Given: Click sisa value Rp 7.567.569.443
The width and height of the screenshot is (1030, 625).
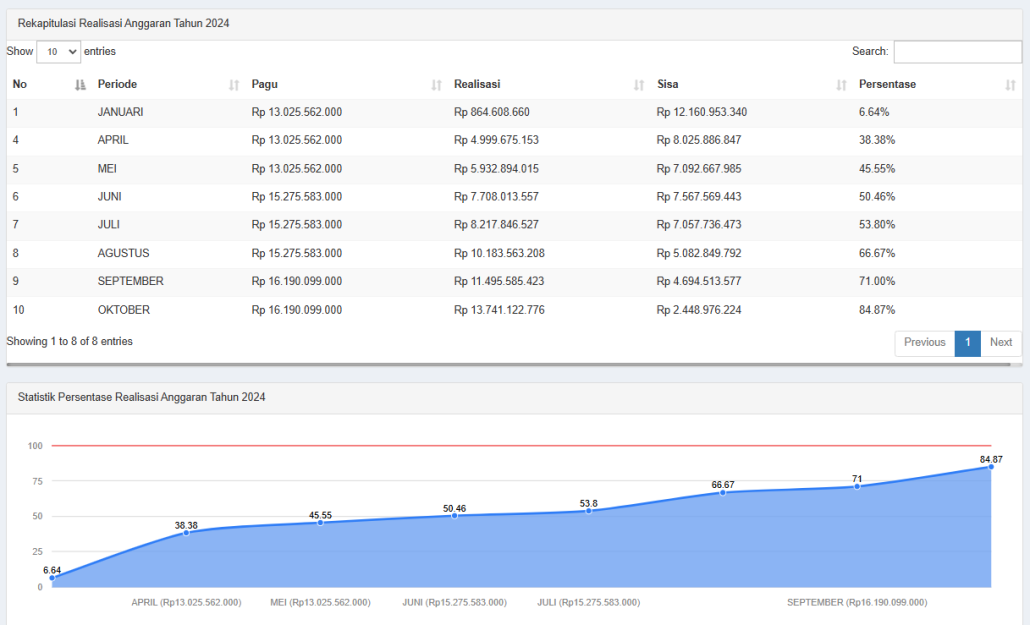Looking at the screenshot, I should (699, 197).
